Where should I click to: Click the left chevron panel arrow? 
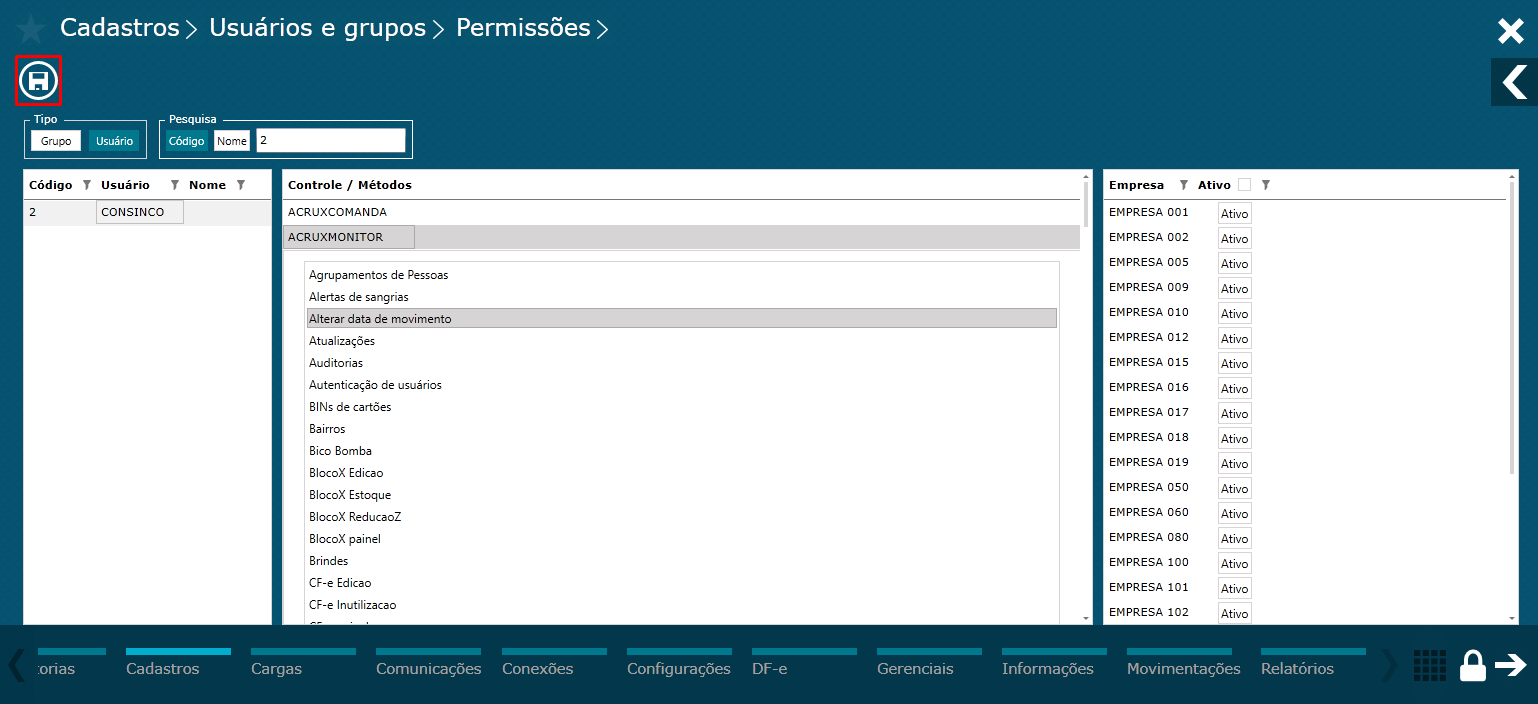pos(1514,82)
